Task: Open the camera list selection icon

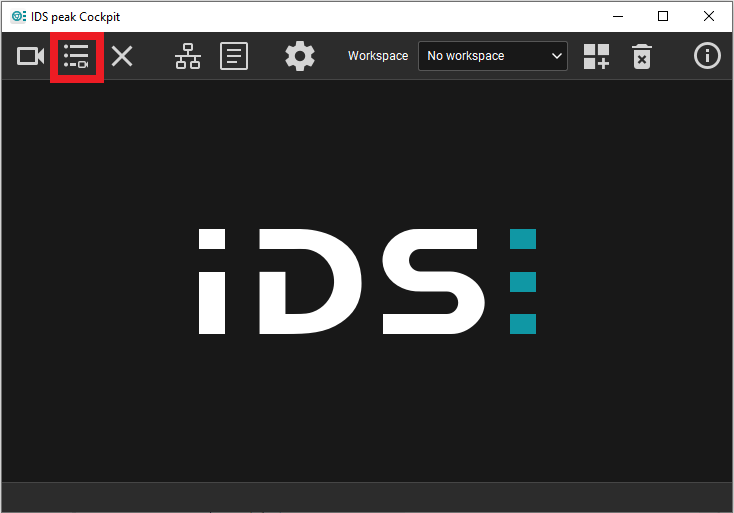Action: point(76,56)
